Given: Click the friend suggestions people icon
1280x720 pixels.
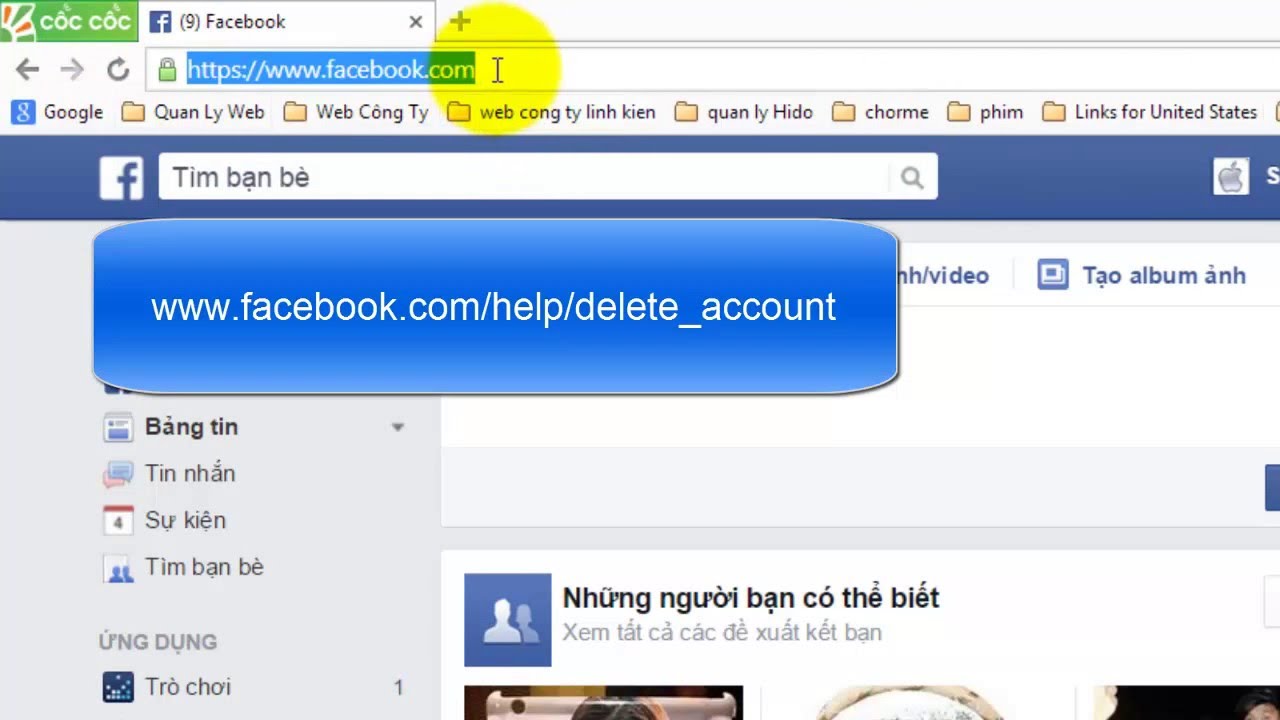Looking at the screenshot, I should click(x=508, y=620).
